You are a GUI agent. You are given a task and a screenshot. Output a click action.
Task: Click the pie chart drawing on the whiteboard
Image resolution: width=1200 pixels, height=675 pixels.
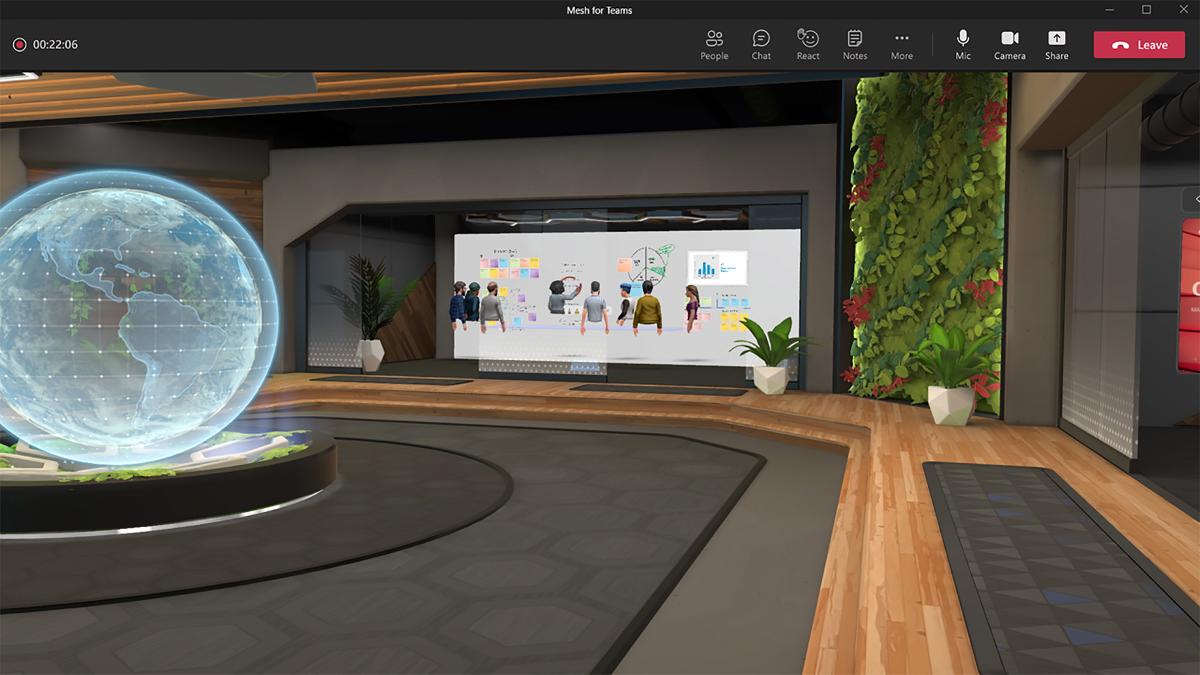tap(648, 263)
